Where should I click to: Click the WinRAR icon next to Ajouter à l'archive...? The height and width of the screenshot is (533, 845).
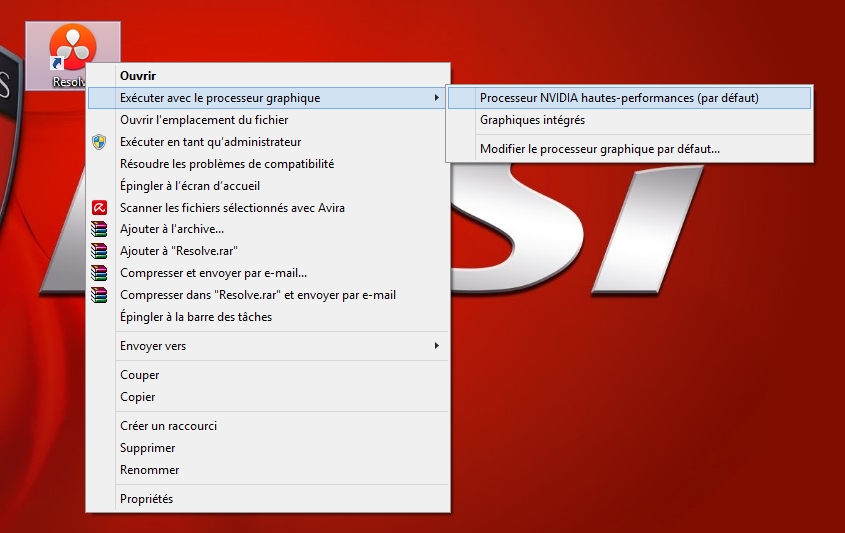(x=99, y=229)
